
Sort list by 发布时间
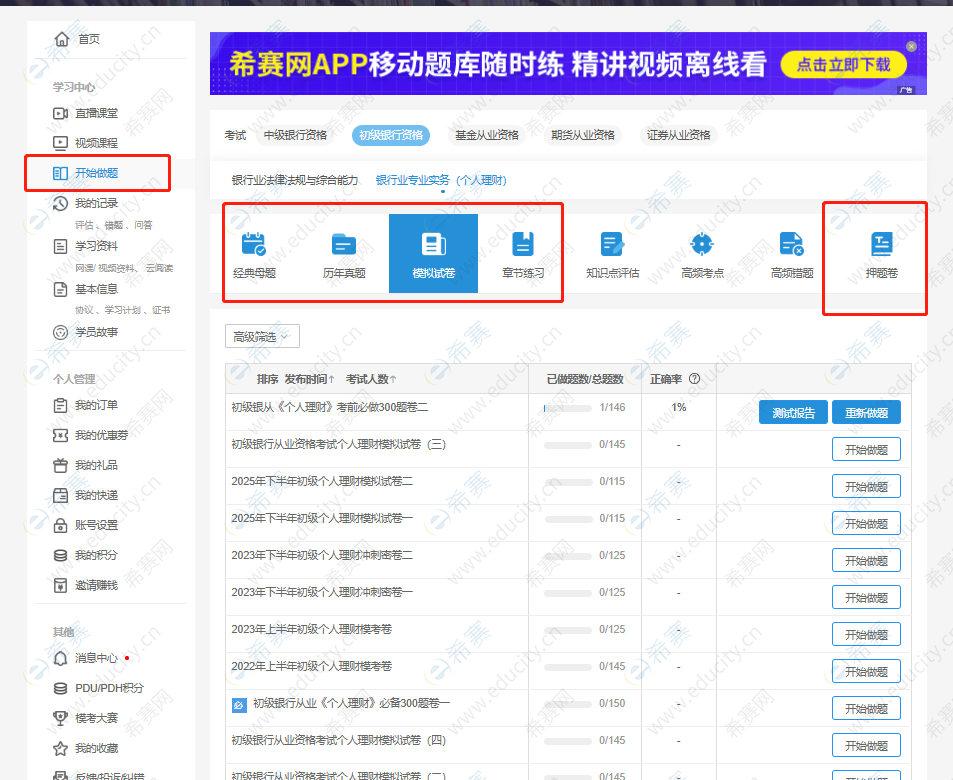coord(309,379)
